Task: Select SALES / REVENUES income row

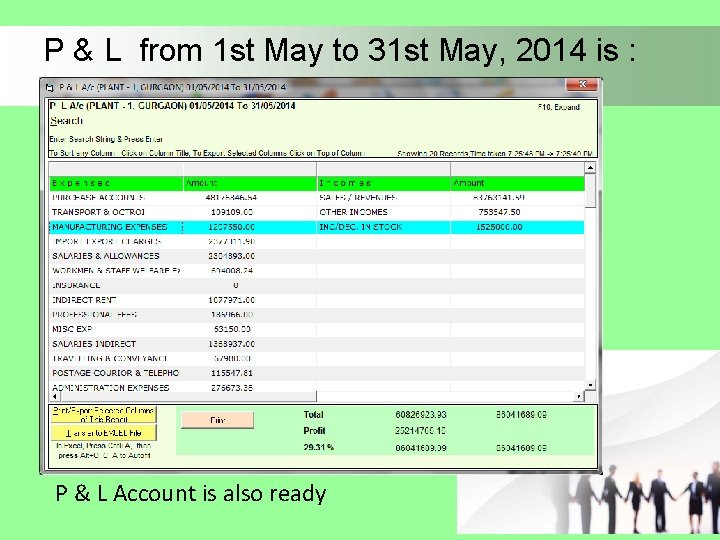Action: [x=450, y=197]
